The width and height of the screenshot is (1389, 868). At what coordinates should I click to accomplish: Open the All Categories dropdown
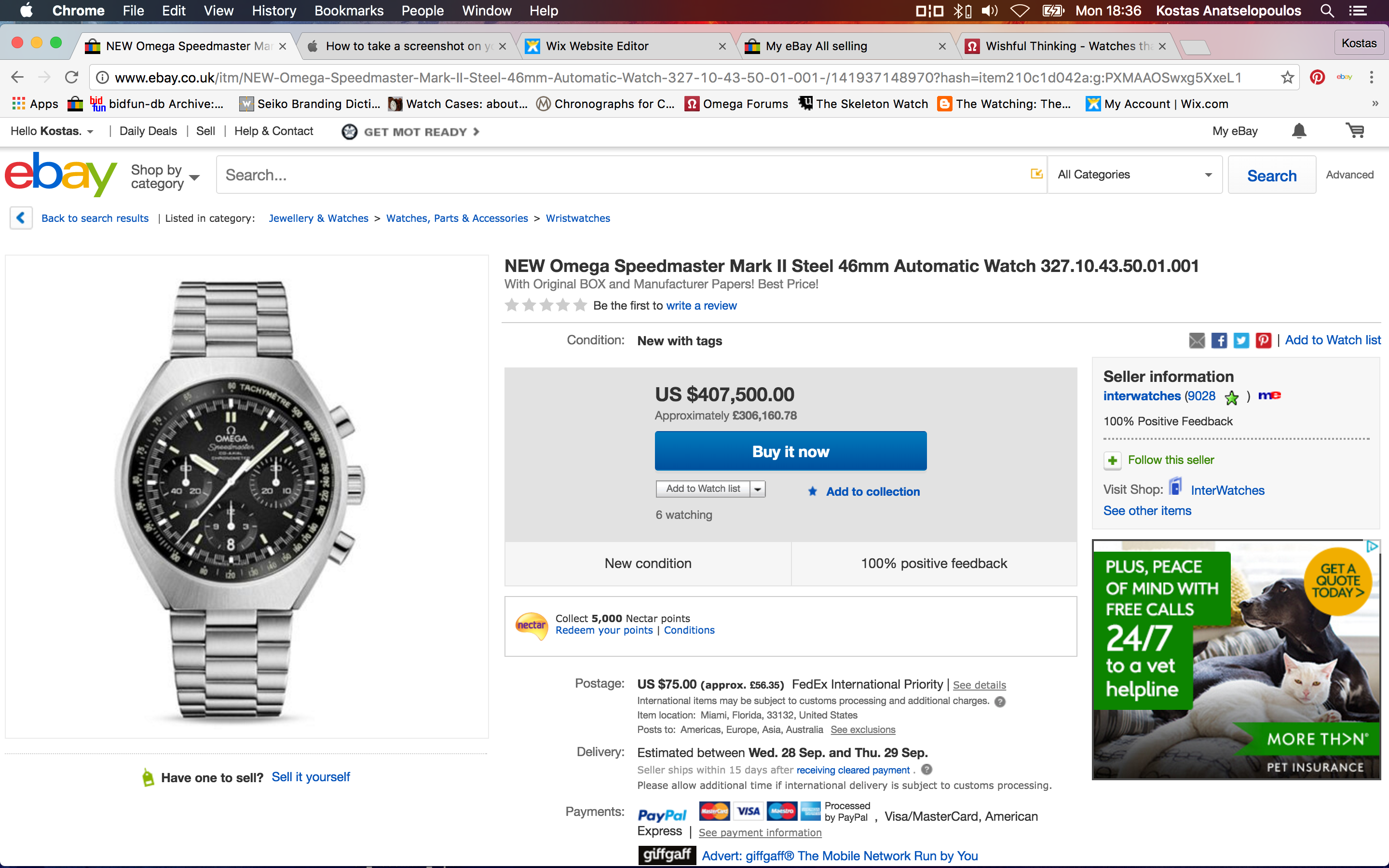1134,175
